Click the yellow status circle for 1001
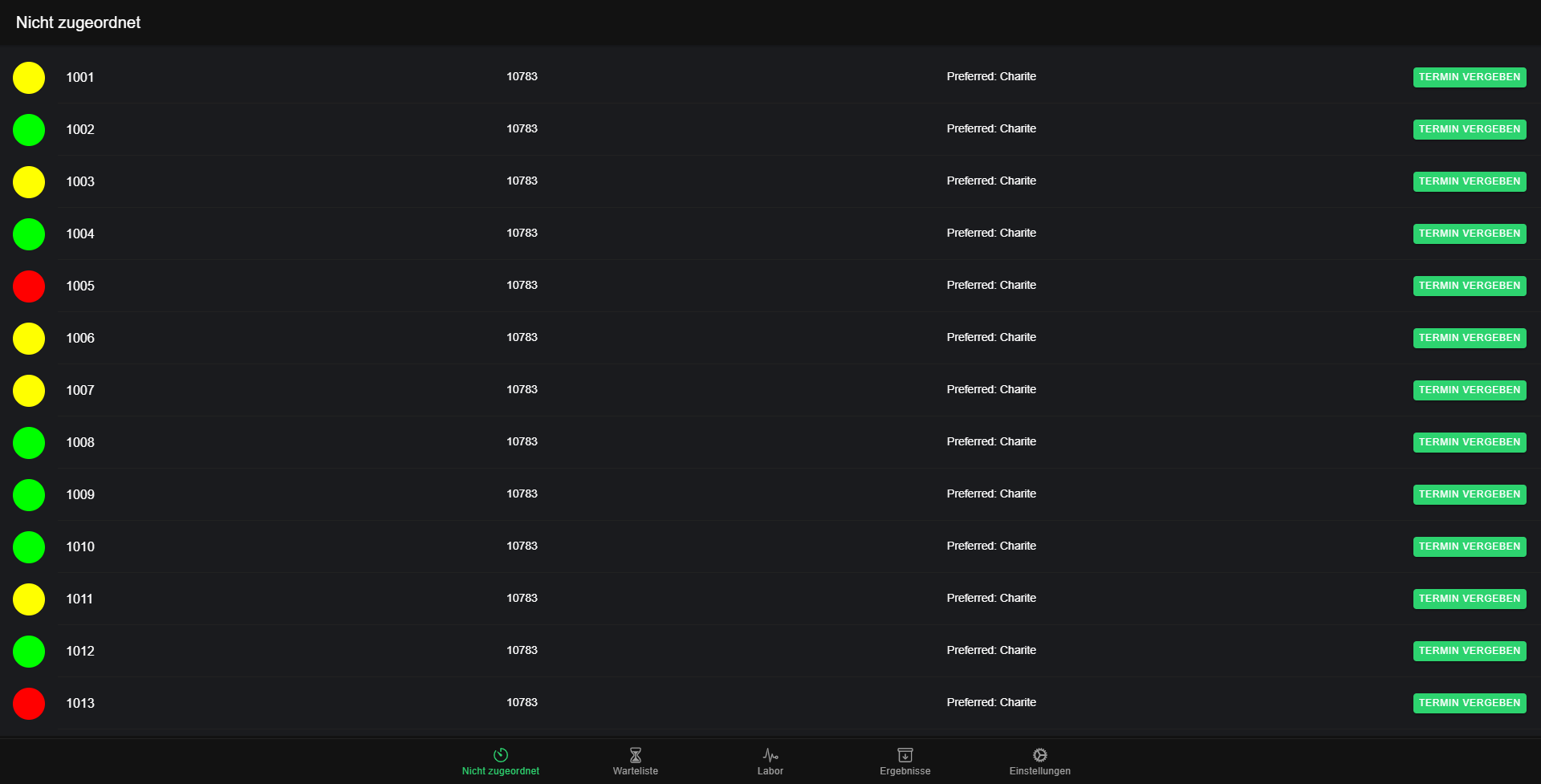 pos(29,78)
